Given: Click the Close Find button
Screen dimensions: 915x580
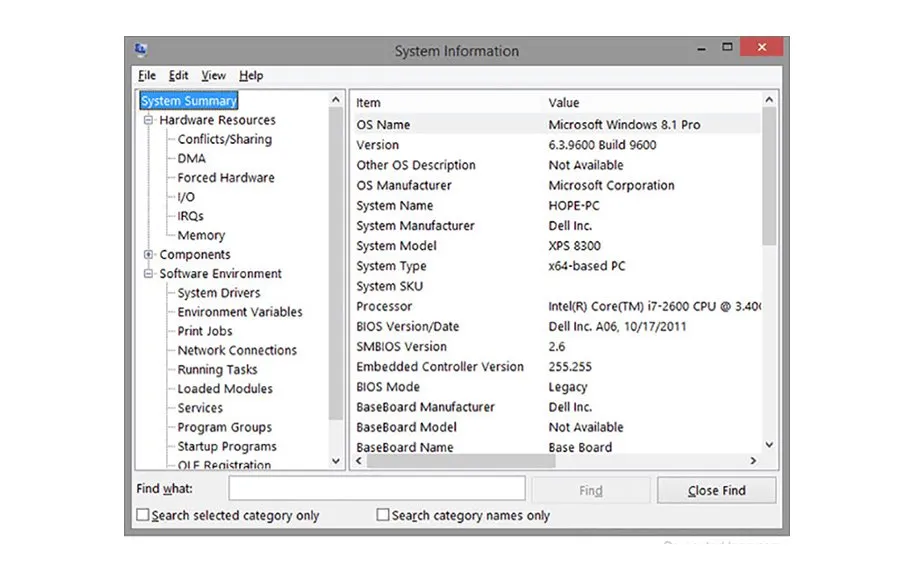Looking at the screenshot, I should pyautogui.click(x=716, y=490).
